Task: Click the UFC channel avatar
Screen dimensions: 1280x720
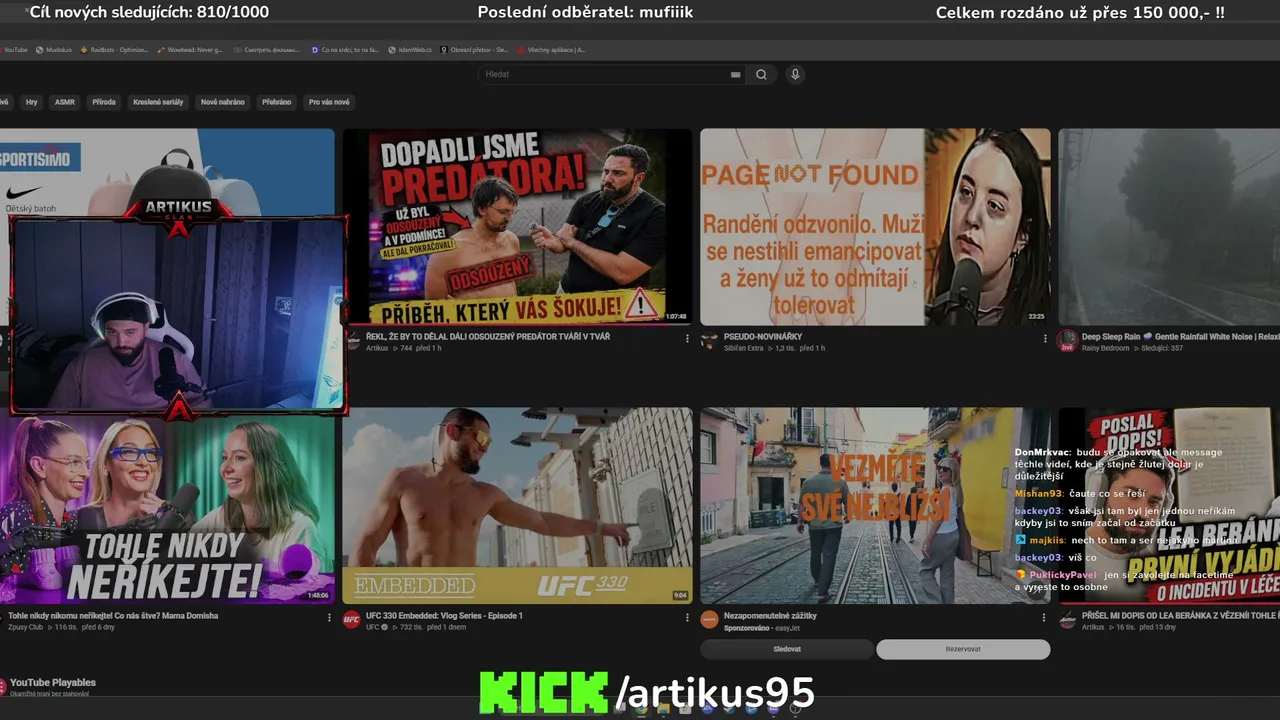Action: pos(352,620)
